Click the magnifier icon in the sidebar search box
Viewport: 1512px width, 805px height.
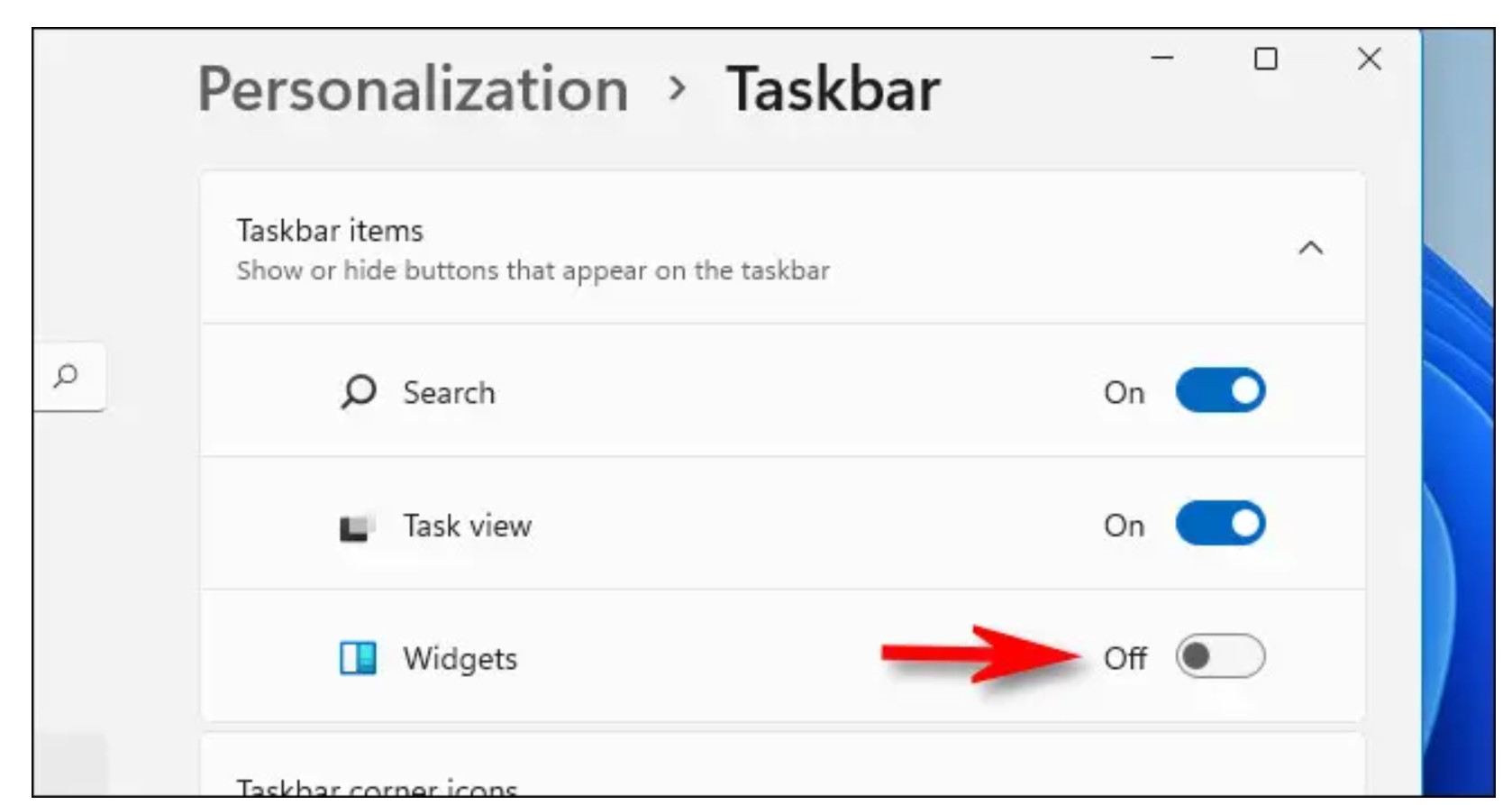point(66,376)
